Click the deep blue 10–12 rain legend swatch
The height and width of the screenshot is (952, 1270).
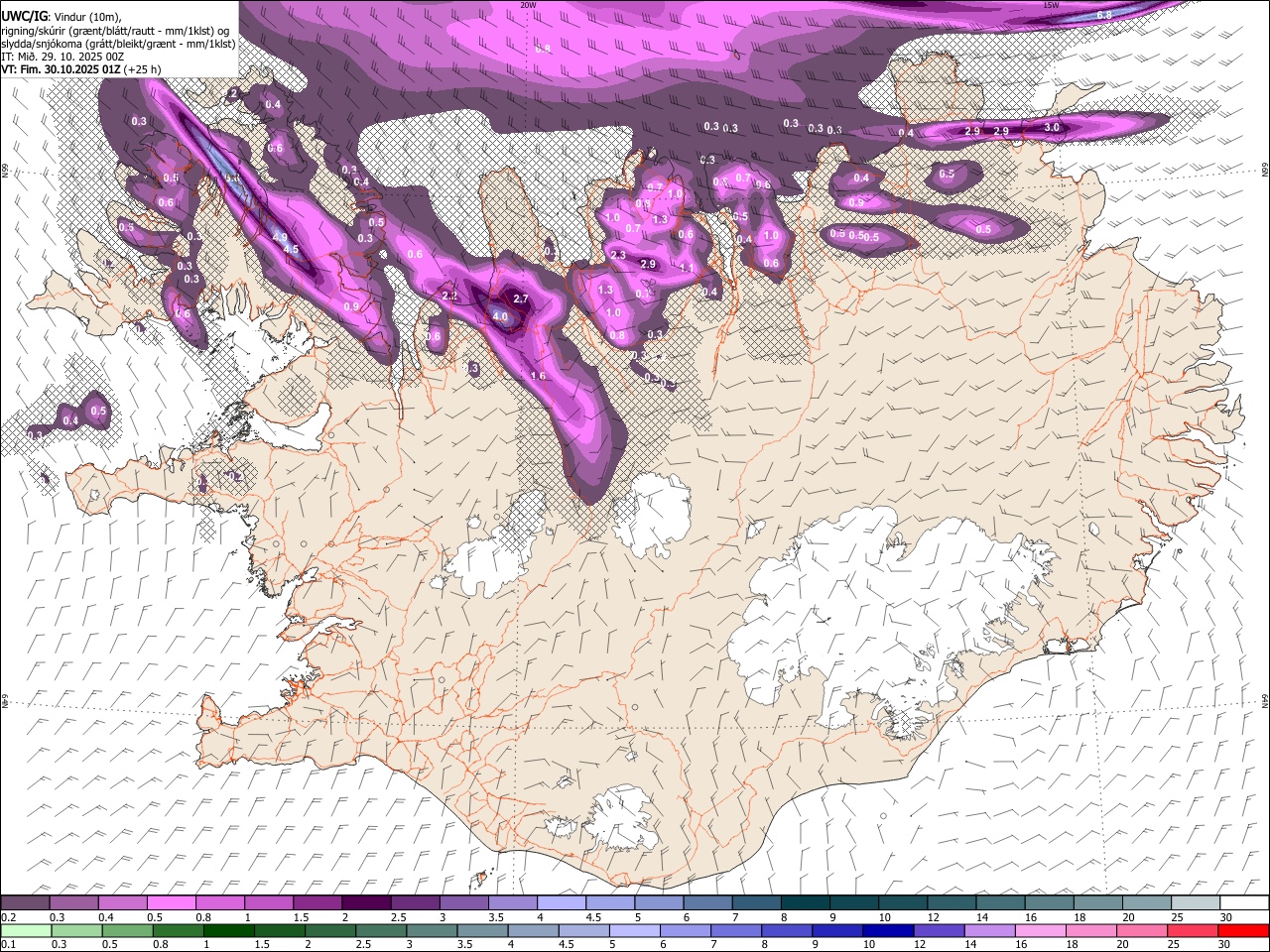[x=889, y=931]
